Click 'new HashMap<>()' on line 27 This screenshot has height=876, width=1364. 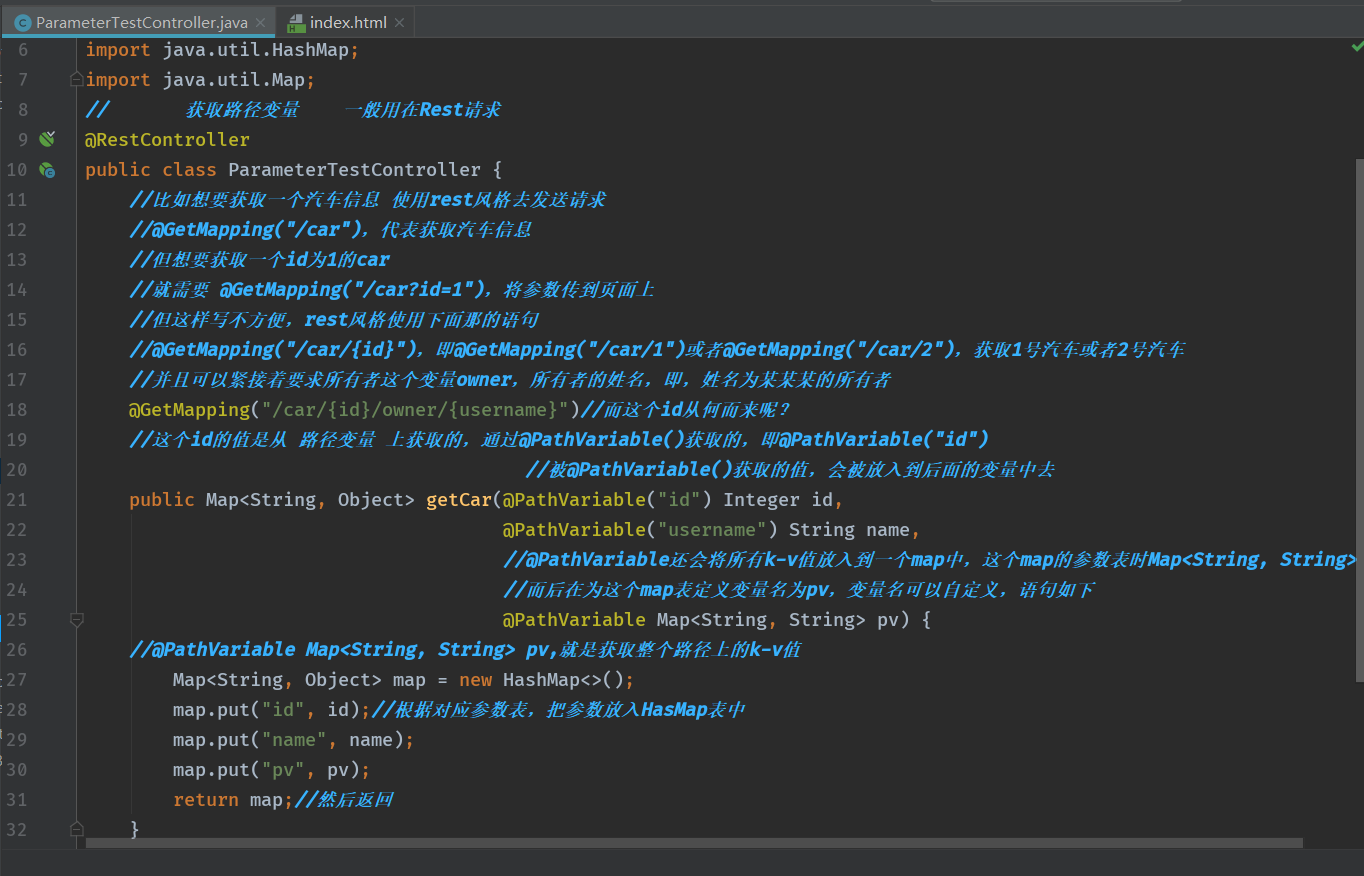coord(541,680)
